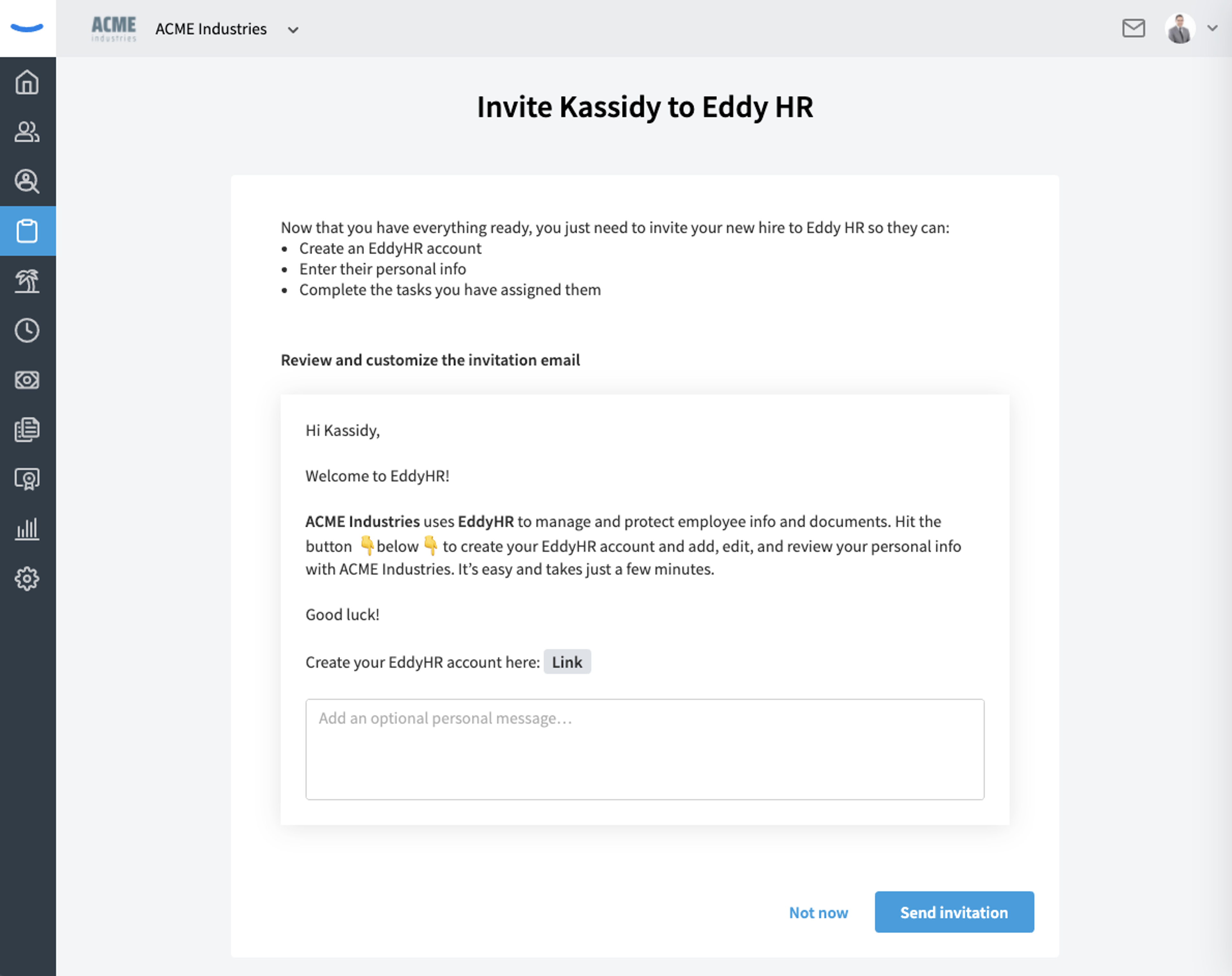Click the Not now link
The height and width of the screenshot is (976, 1232).
[x=818, y=912]
